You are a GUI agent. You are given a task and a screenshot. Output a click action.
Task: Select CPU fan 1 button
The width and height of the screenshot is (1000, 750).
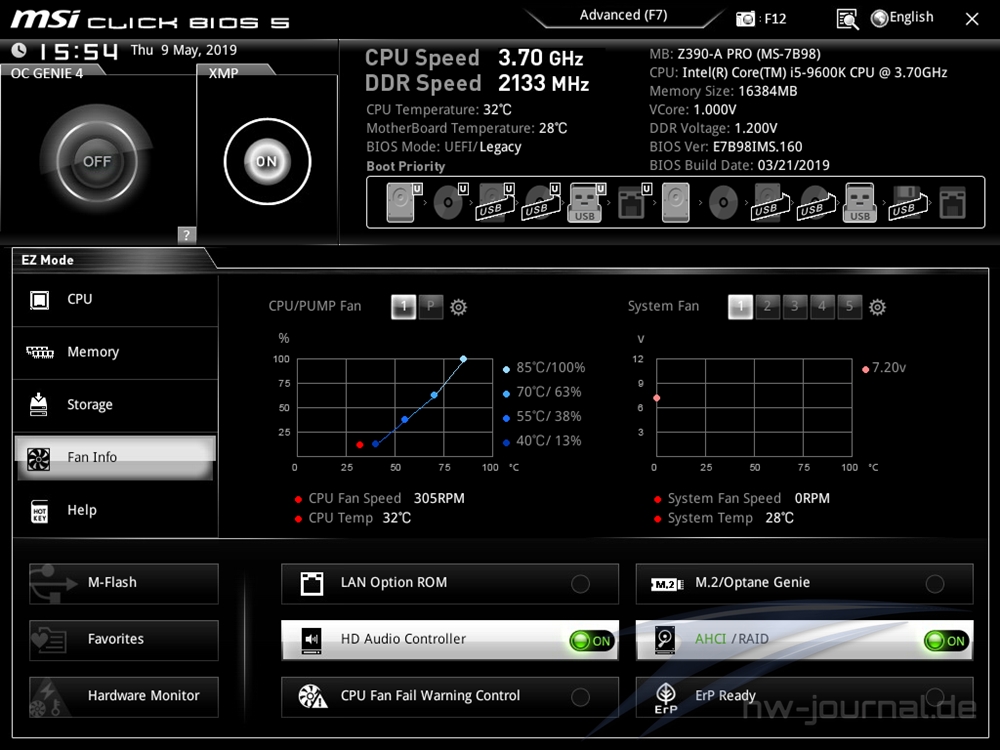pos(403,307)
